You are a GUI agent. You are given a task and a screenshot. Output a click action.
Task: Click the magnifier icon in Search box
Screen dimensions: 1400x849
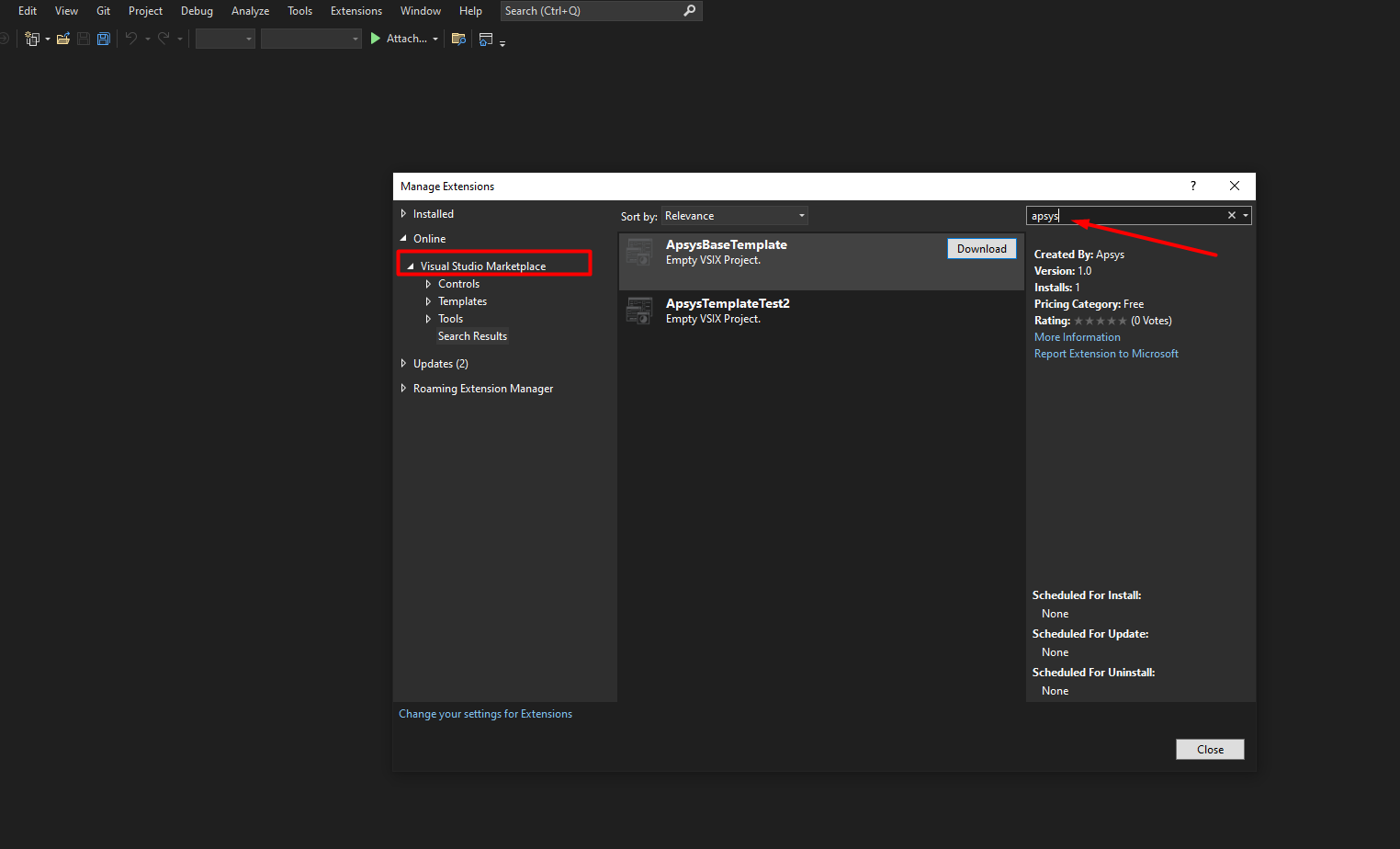[690, 11]
